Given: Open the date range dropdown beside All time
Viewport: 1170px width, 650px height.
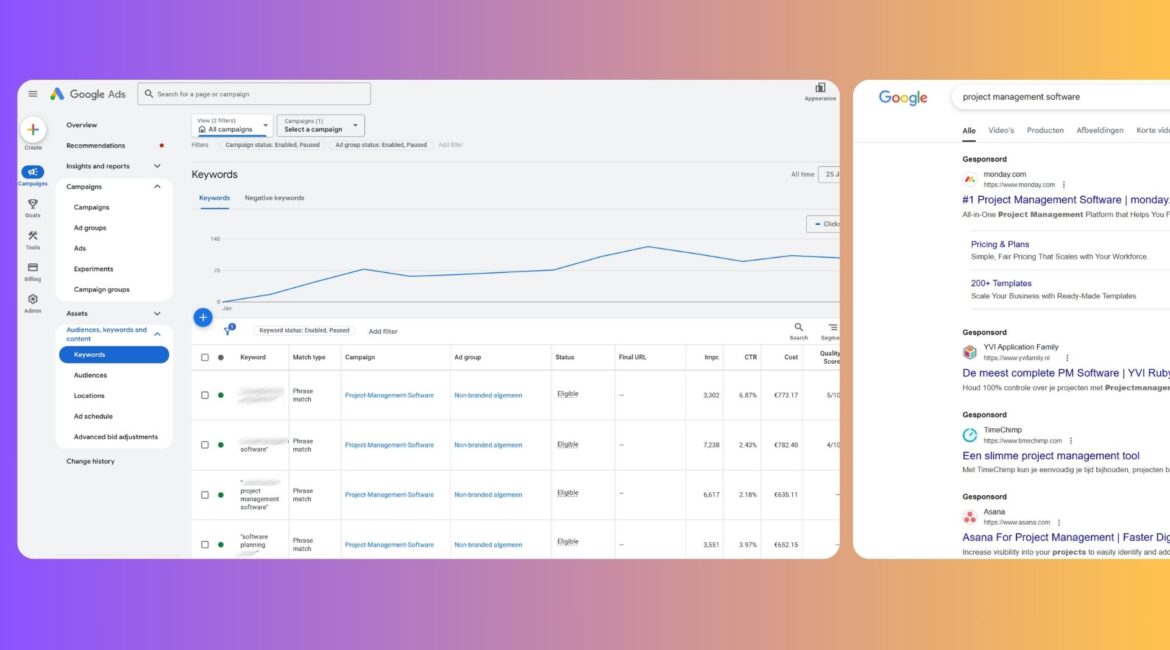Looking at the screenshot, I should click(829, 175).
